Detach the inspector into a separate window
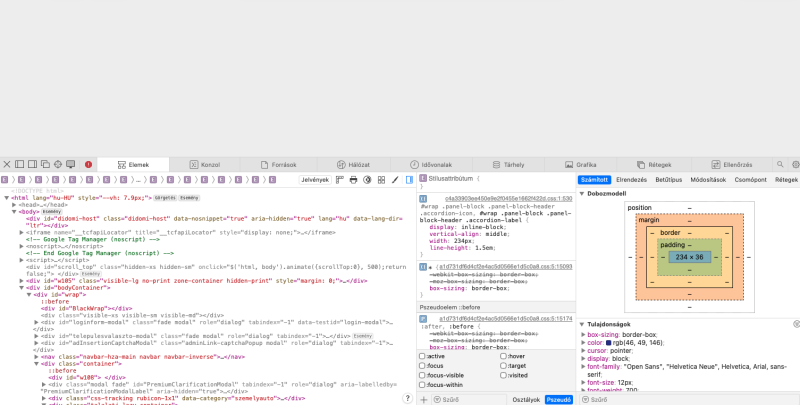Image resolution: width=800 pixels, height=405 pixels. tap(45, 164)
